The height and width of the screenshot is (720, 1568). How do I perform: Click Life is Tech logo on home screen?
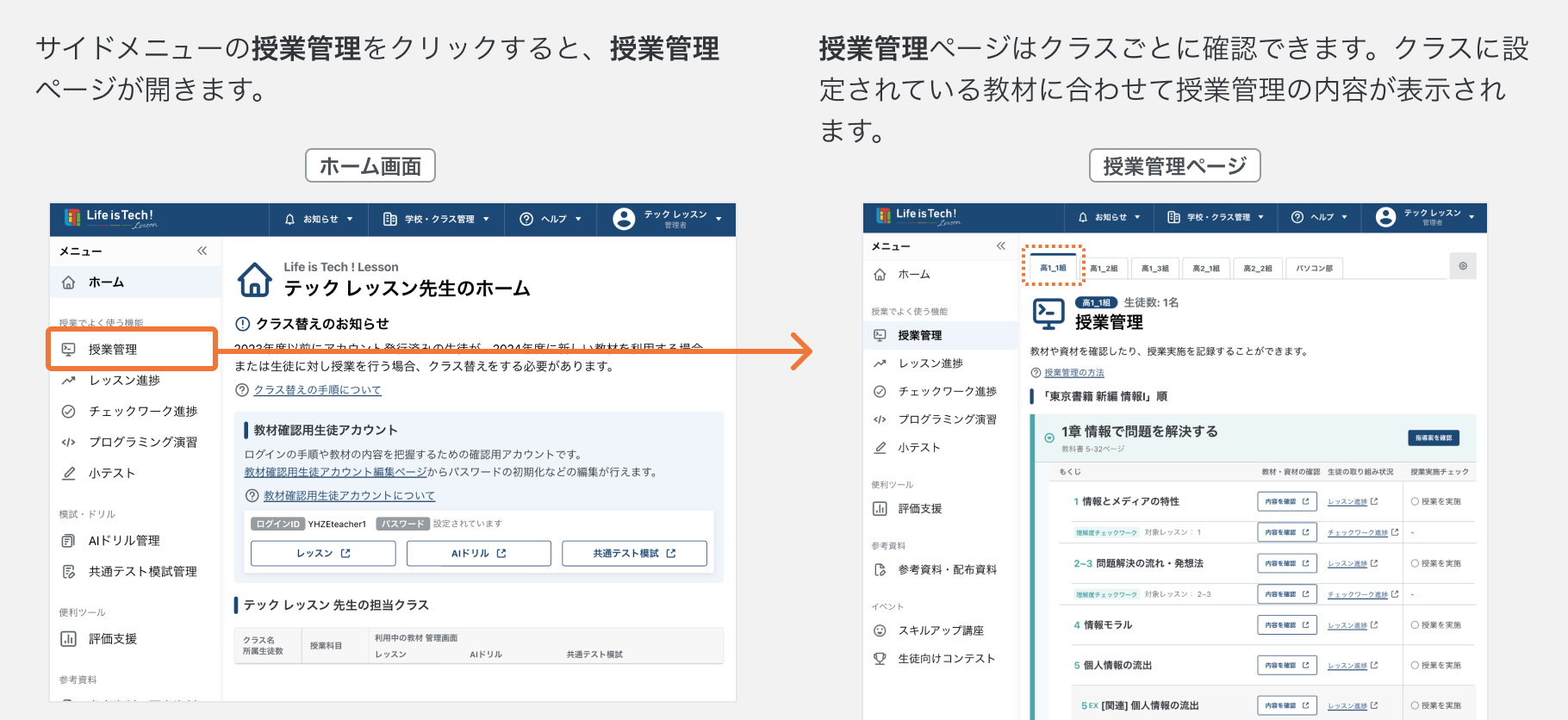tap(111, 218)
